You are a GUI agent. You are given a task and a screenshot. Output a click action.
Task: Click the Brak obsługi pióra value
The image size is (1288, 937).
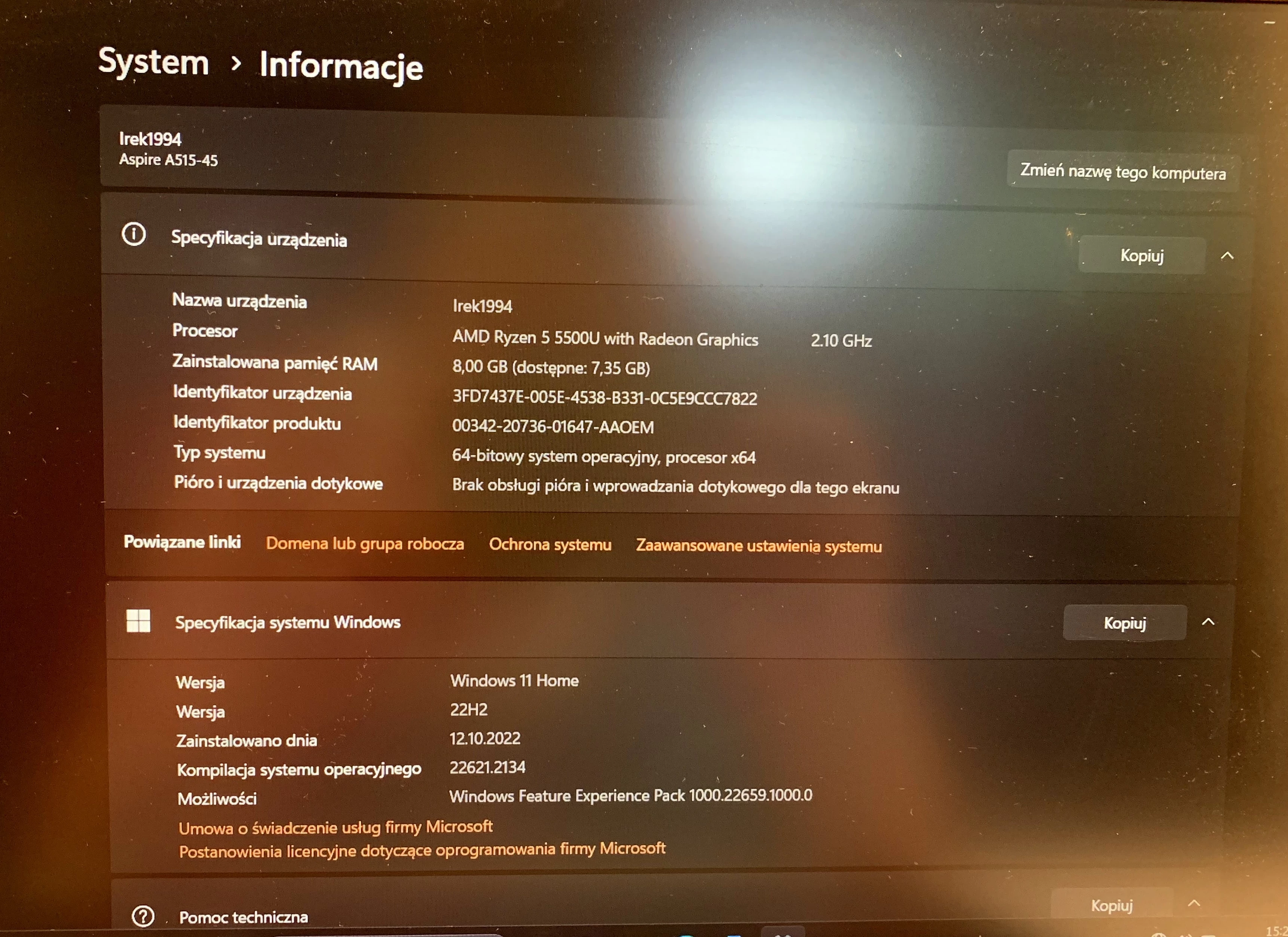[x=676, y=487]
